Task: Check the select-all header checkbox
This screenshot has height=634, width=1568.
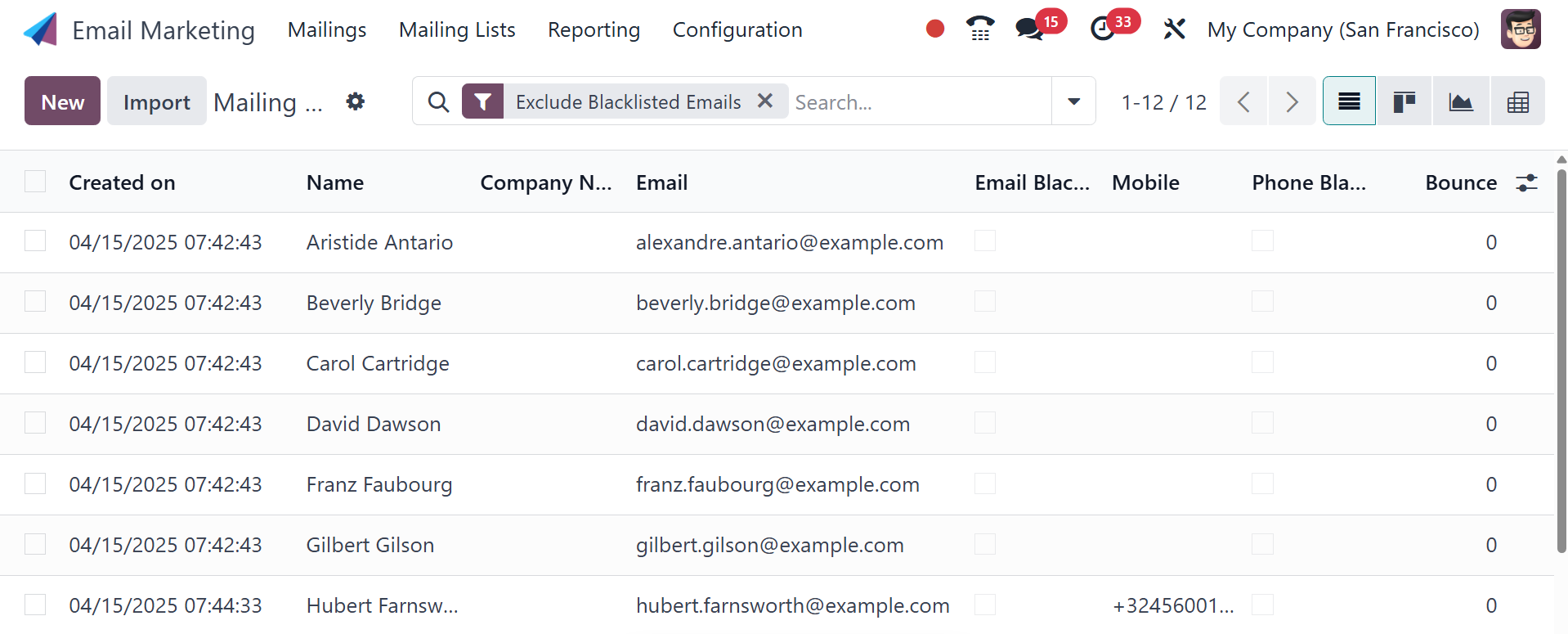Action: point(35,182)
